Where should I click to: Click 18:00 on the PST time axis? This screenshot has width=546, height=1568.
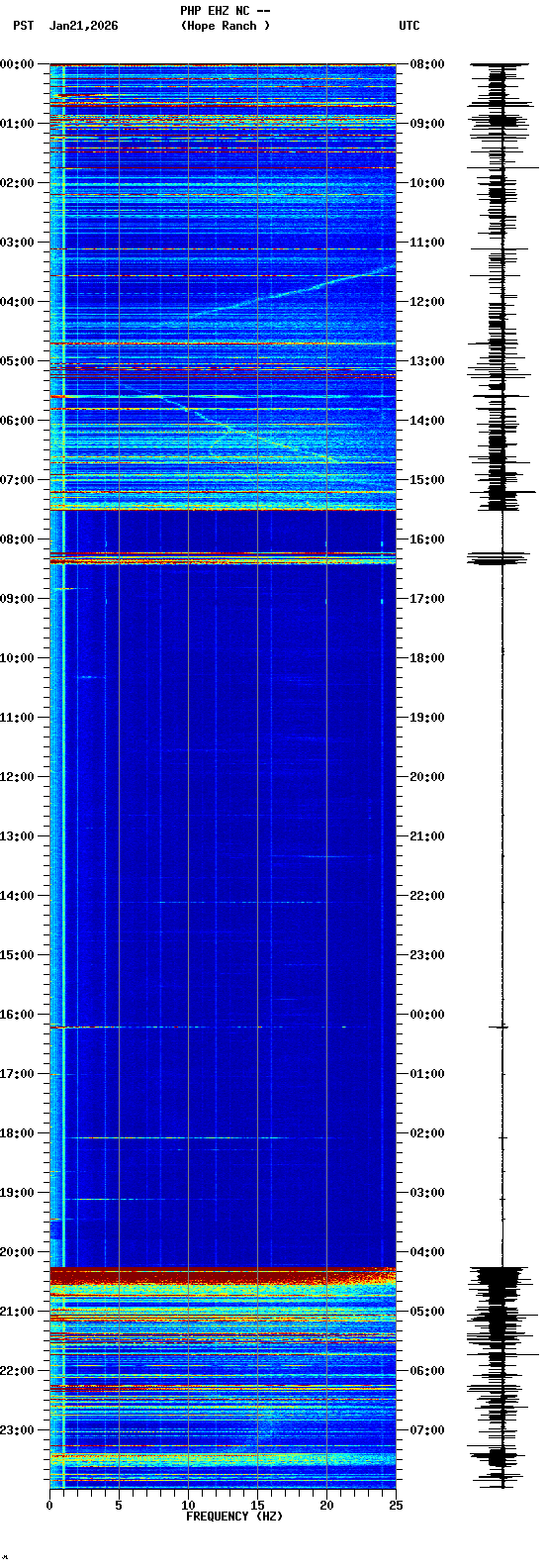pyautogui.click(x=17, y=1133)
